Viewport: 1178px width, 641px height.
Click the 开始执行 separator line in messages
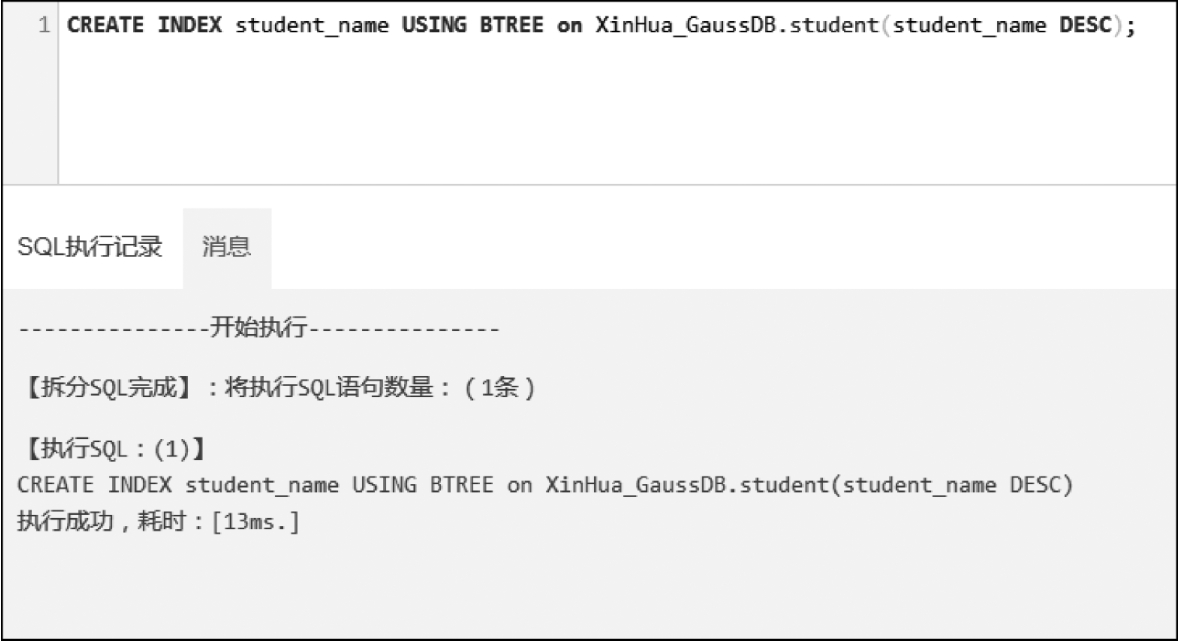[258, 327]
